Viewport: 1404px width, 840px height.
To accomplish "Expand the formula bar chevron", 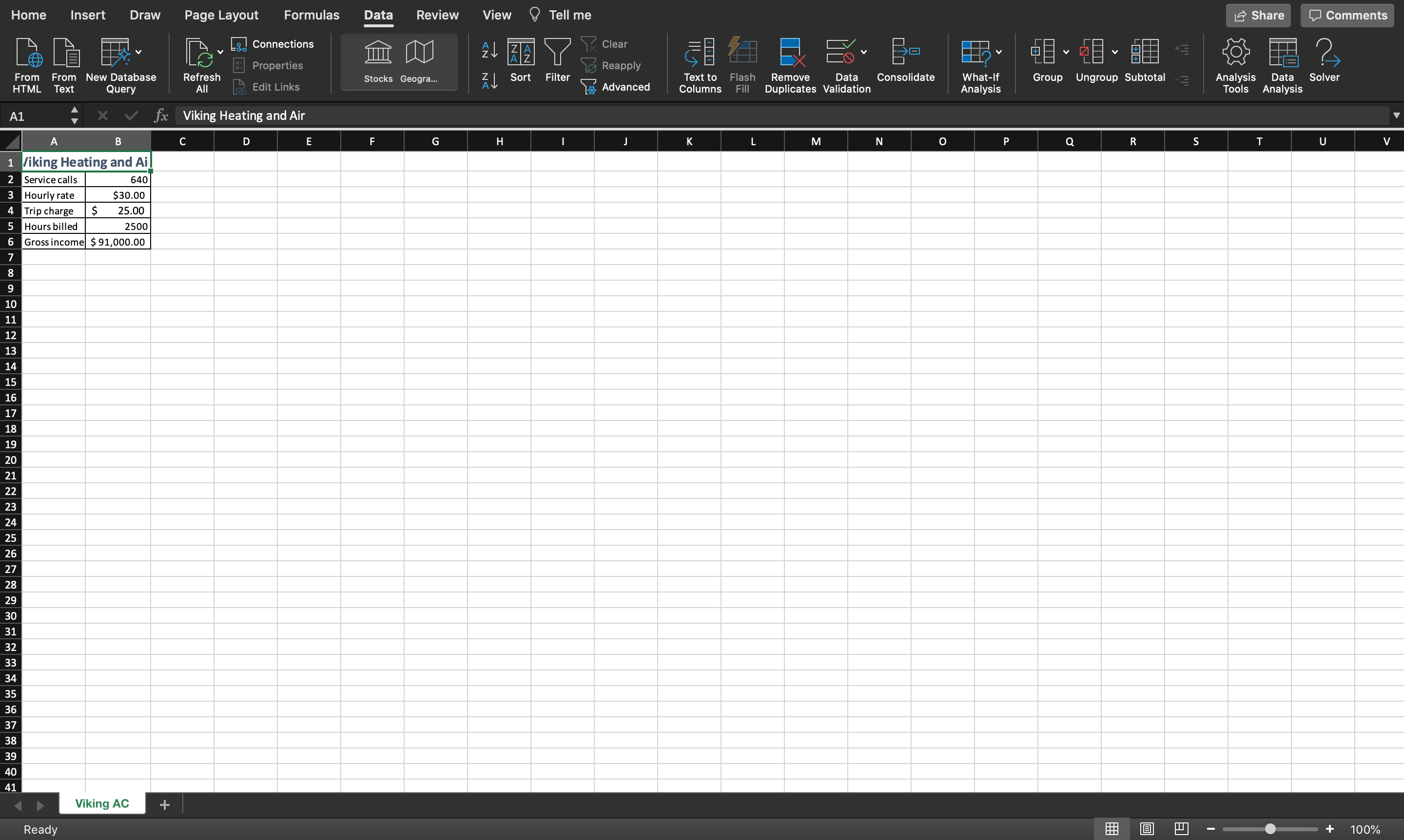I will 1396,115.
